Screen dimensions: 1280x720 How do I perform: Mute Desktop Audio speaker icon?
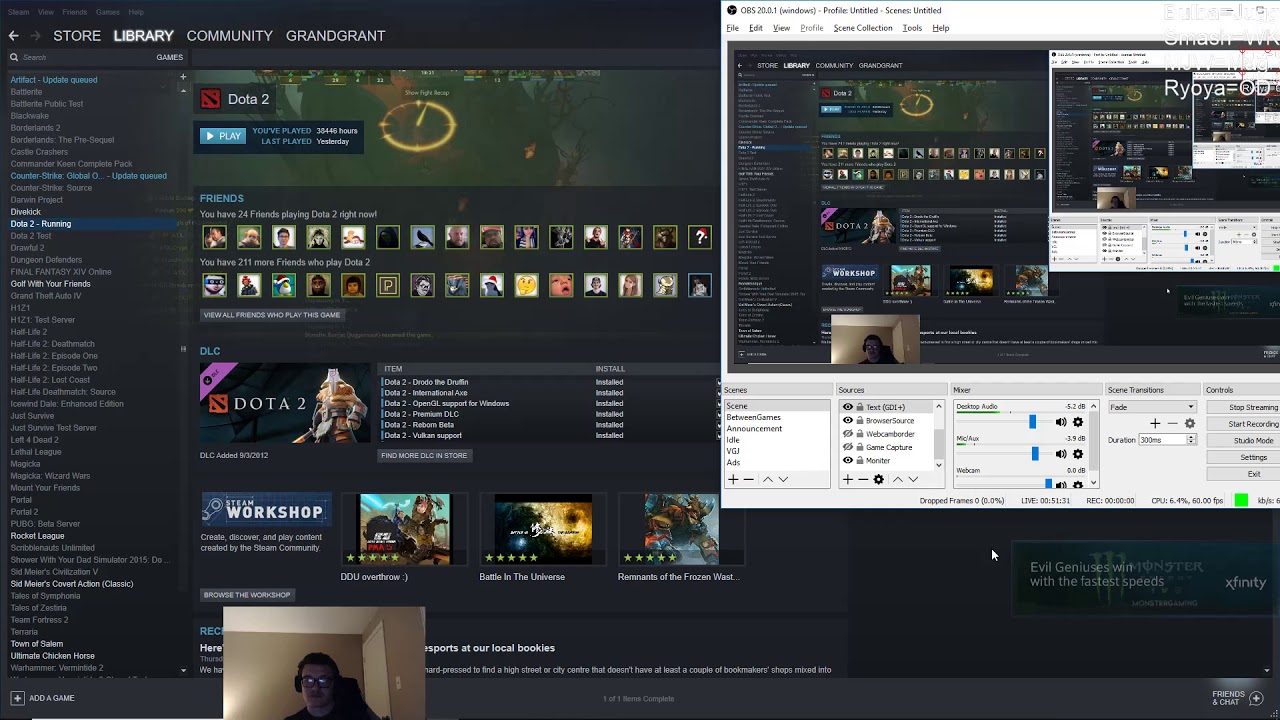1061,422
